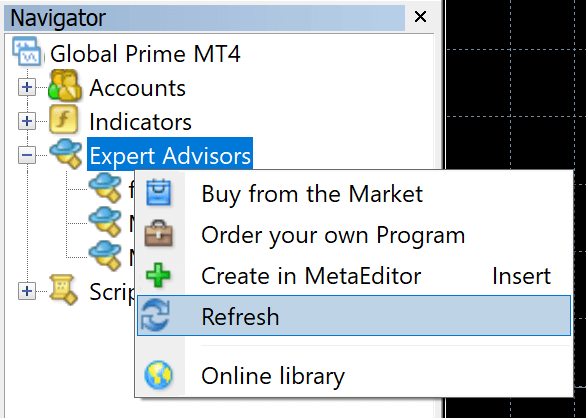Collapse the Expert Advisors tree node
This screenshot has width=586, height=418.
click(x=27, y=155)
